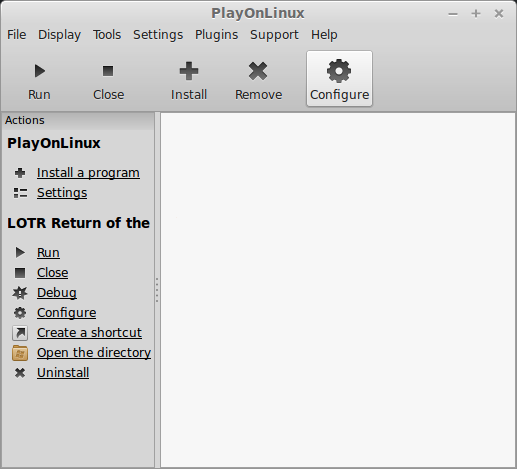Image resolution: width=517 pixels, height=469 pixels.
Task: Click the Remove X icon in toolbar
Action: click(x=258, y=71)
